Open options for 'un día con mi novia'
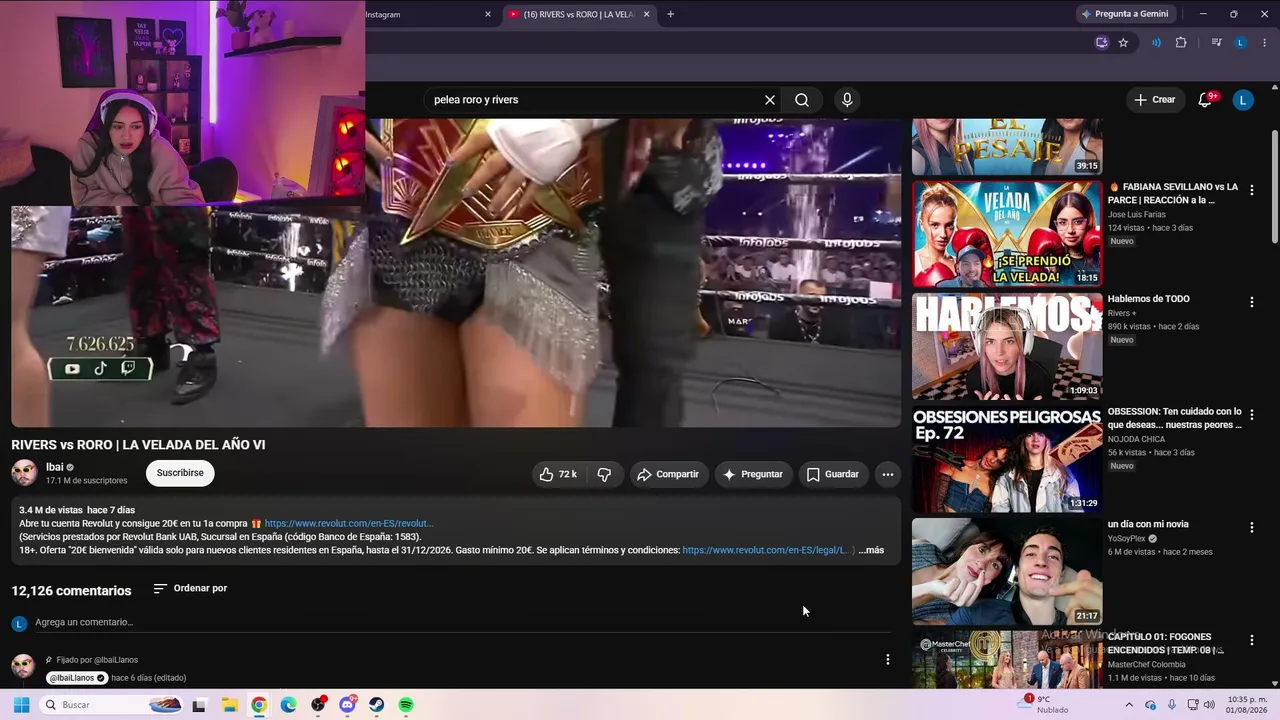This screenshot has width=1280, height=720. click(1251, 527)
